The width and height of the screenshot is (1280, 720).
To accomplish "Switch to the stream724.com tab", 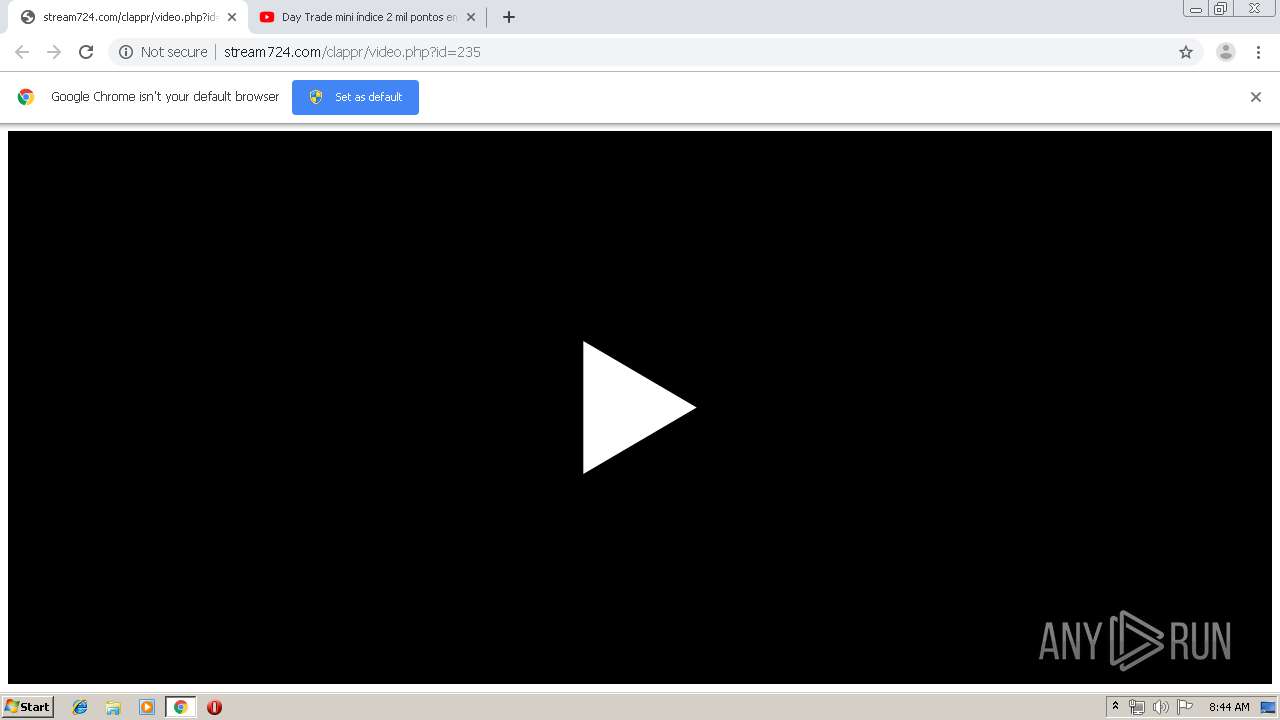I will [128, 17].
